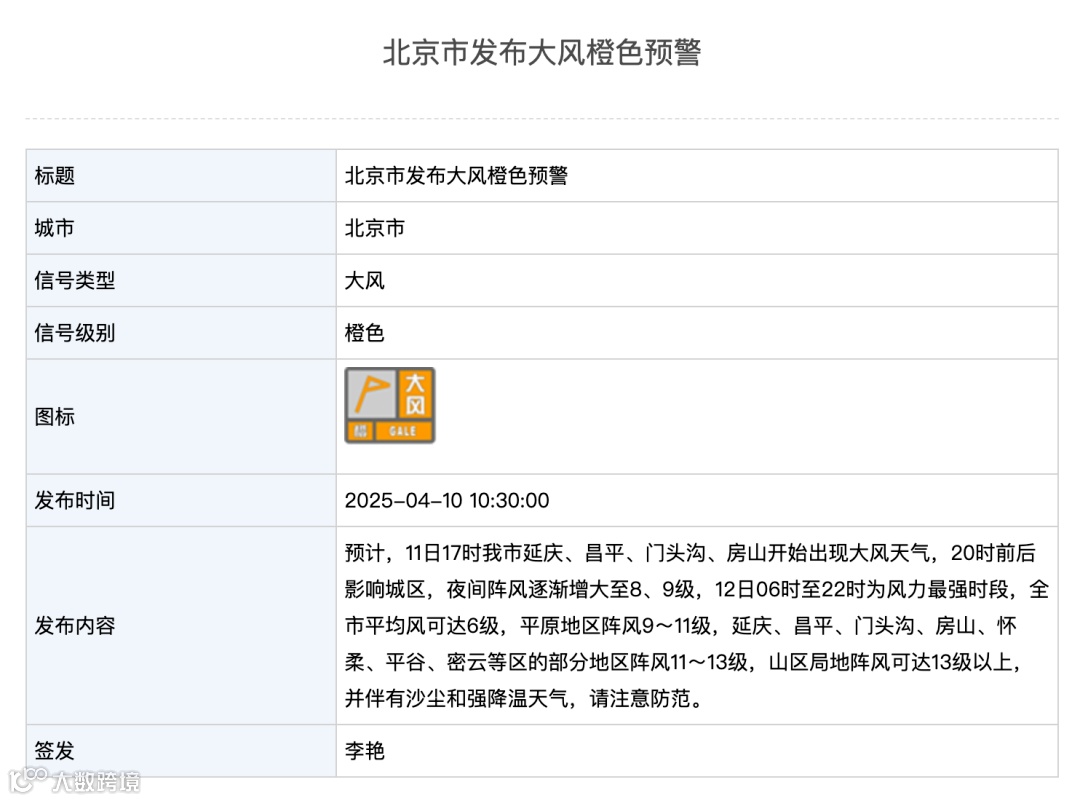Select the 北京市 city value cell
Viewport: 1080px width, 801px height.
tap(375, 228)
